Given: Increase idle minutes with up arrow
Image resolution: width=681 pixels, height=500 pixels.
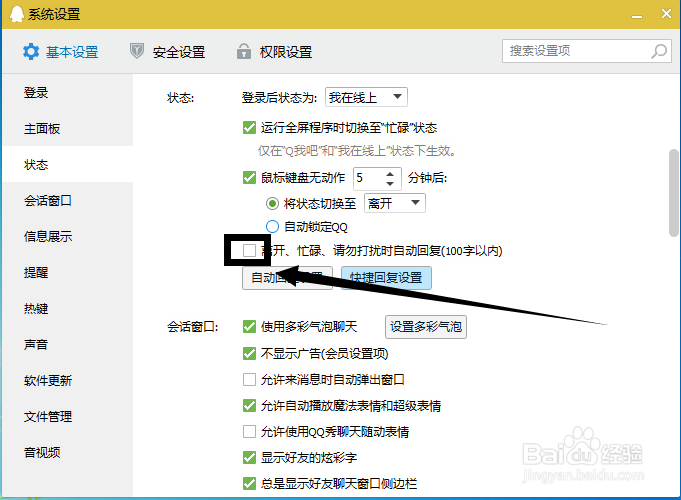Looking at the screenshot, I should [x=390, y=173].
